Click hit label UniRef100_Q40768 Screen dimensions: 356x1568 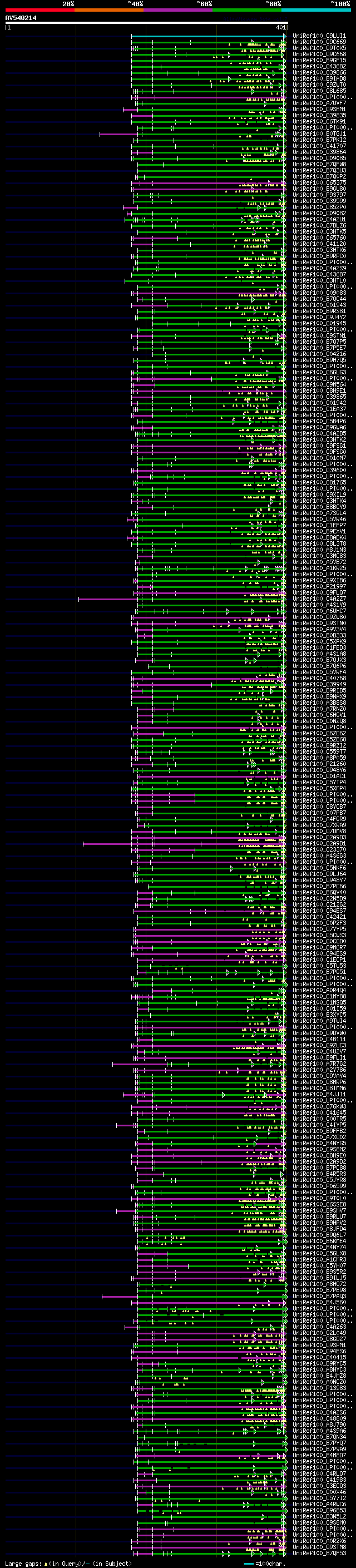(x=319, y=678)
